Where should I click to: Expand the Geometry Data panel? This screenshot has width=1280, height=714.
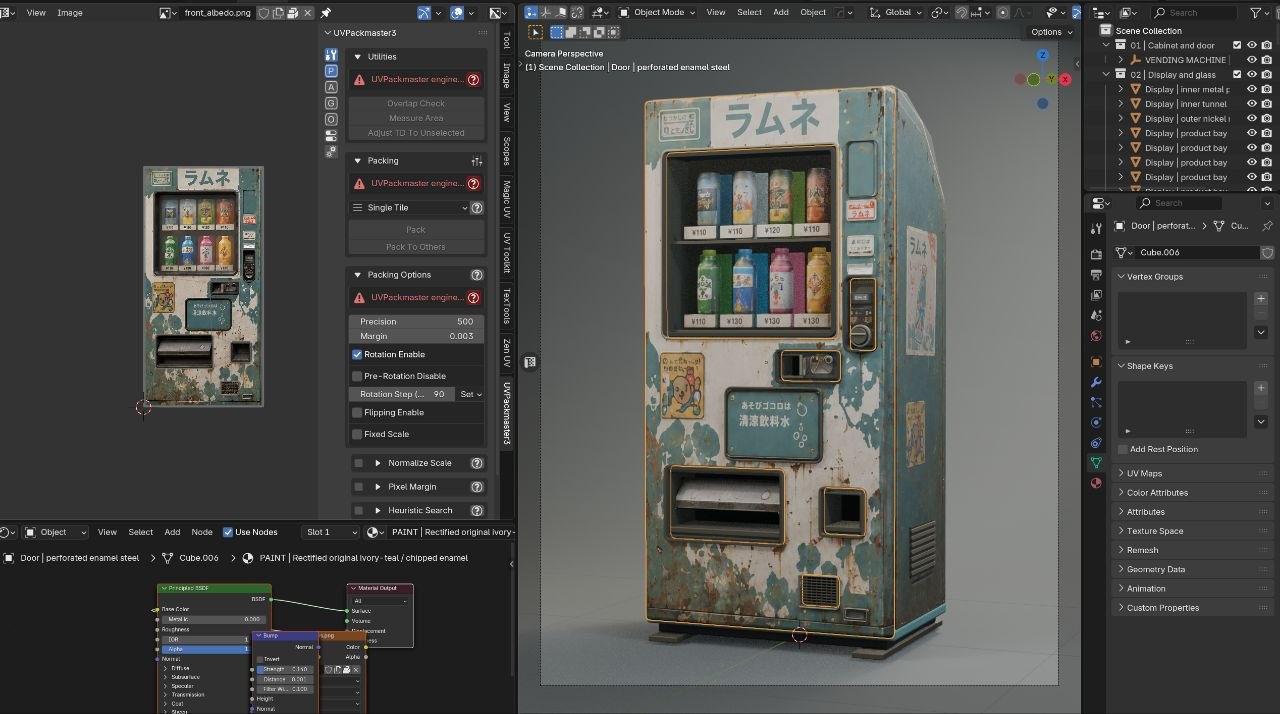pyautogui.click(x=1155, y=569)
